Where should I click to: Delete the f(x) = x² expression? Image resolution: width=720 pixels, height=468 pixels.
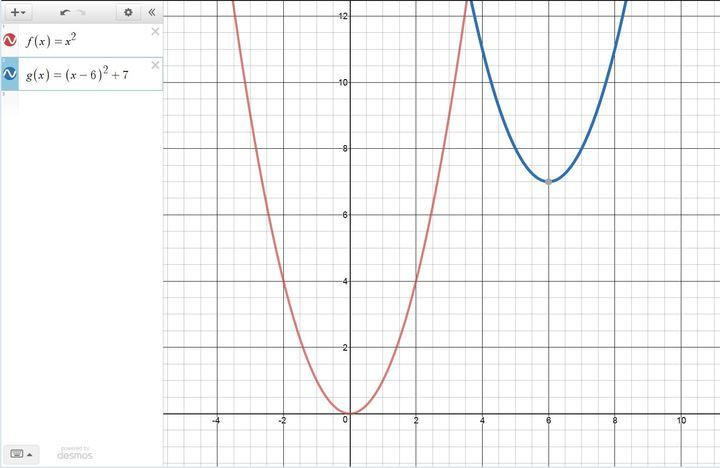pos(155,32)
